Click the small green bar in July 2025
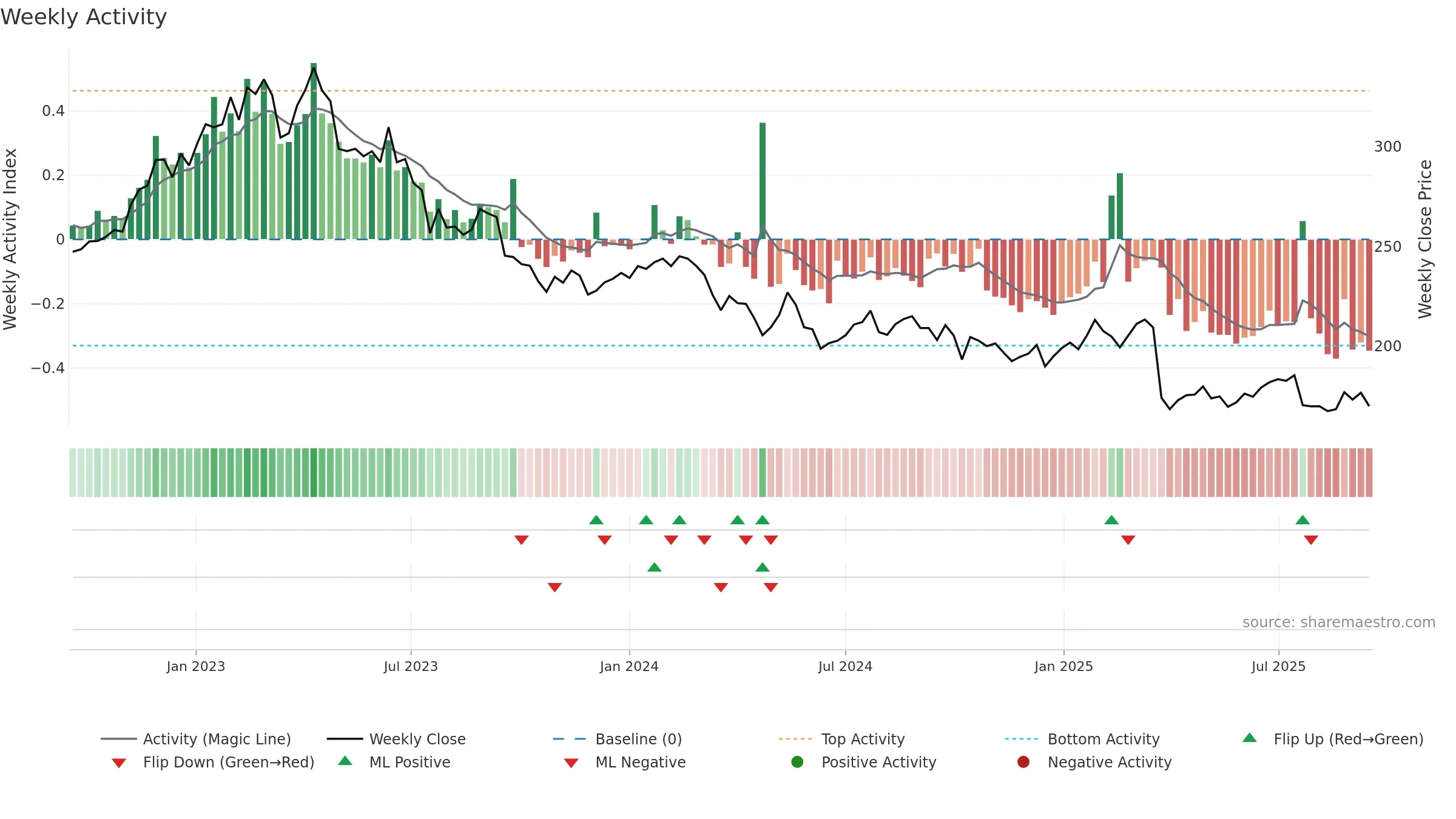The width and height of the screenshot is (1456, 819). [1303, 230]
